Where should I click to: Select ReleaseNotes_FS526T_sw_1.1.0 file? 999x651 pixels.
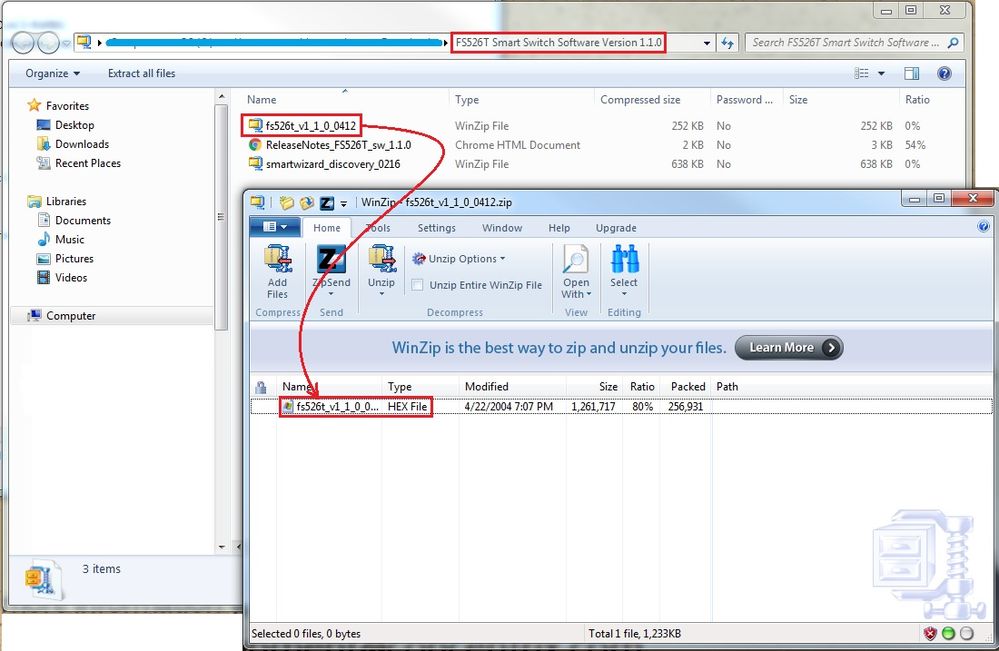pyautogui.click(x=338, y=145)
